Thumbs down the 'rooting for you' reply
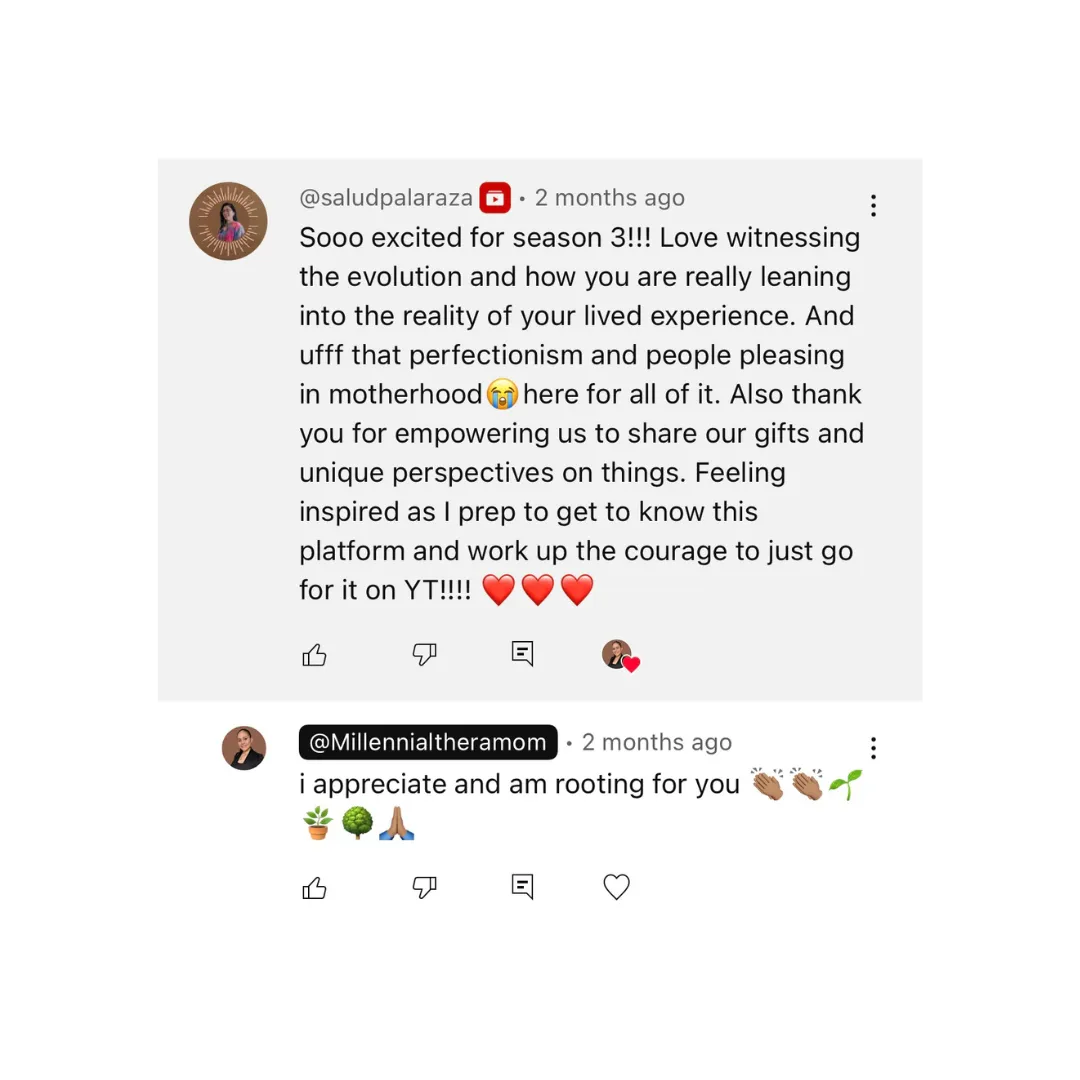This screenshot has width=1080, height=1080. point(424,887)
